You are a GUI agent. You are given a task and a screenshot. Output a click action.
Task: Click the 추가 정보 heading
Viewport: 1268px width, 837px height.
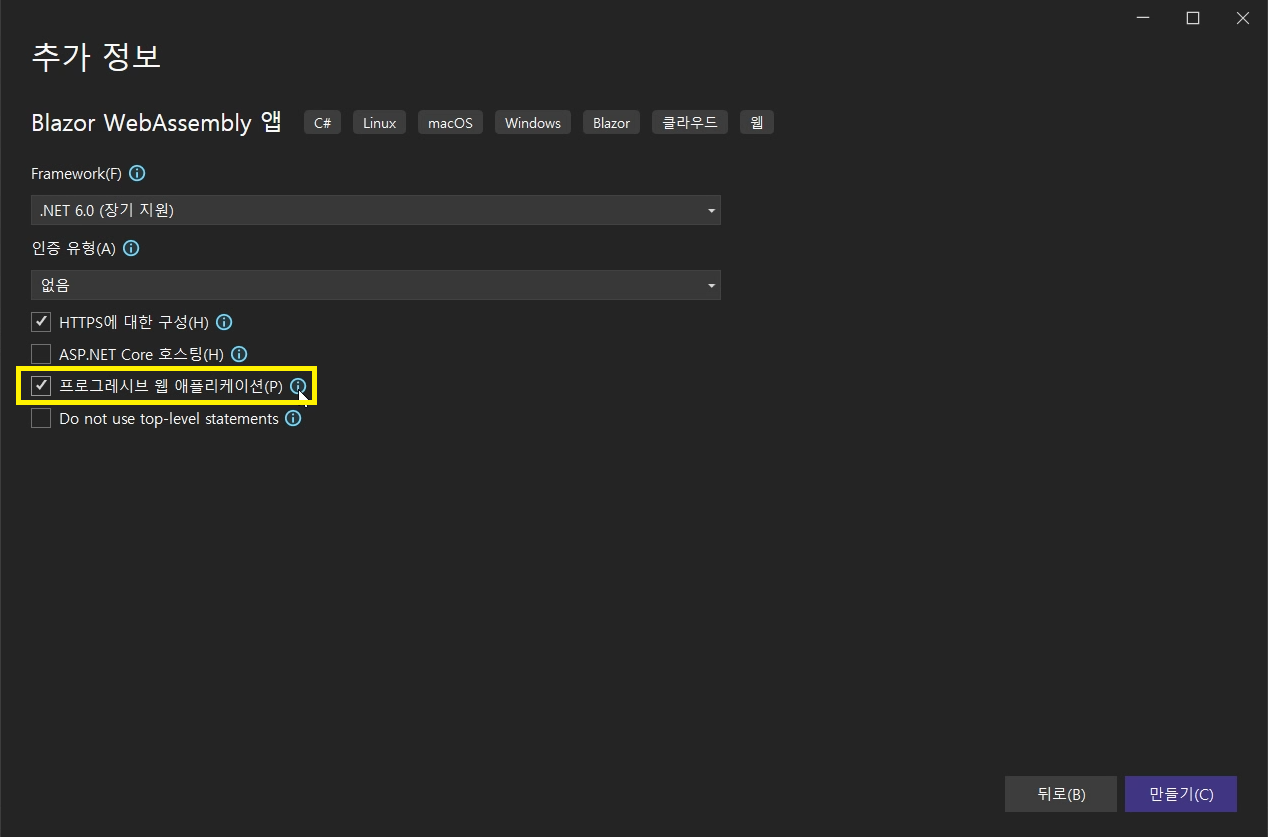point(96,55)
